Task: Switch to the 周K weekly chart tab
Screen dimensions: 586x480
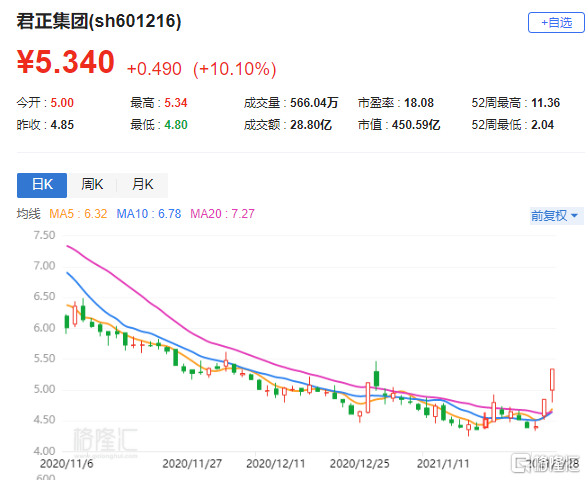Action: pos(92,185)
